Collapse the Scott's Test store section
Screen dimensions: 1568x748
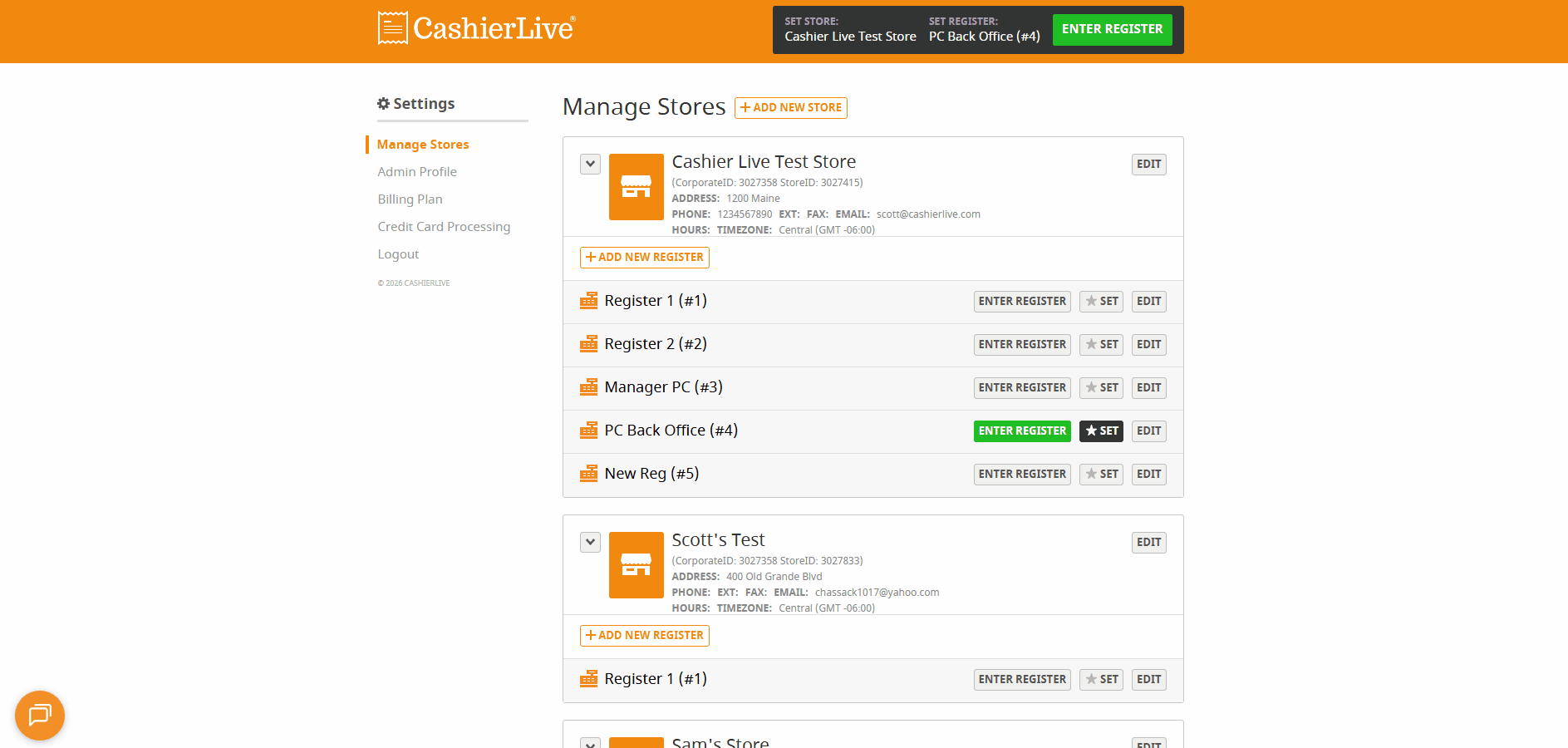(x=590, y=542)
